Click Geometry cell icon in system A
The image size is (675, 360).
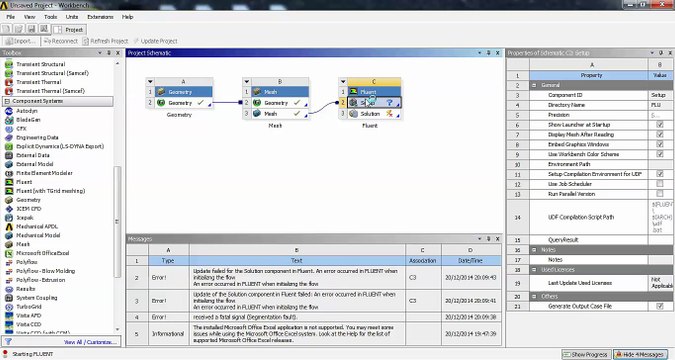click(161, 103)
